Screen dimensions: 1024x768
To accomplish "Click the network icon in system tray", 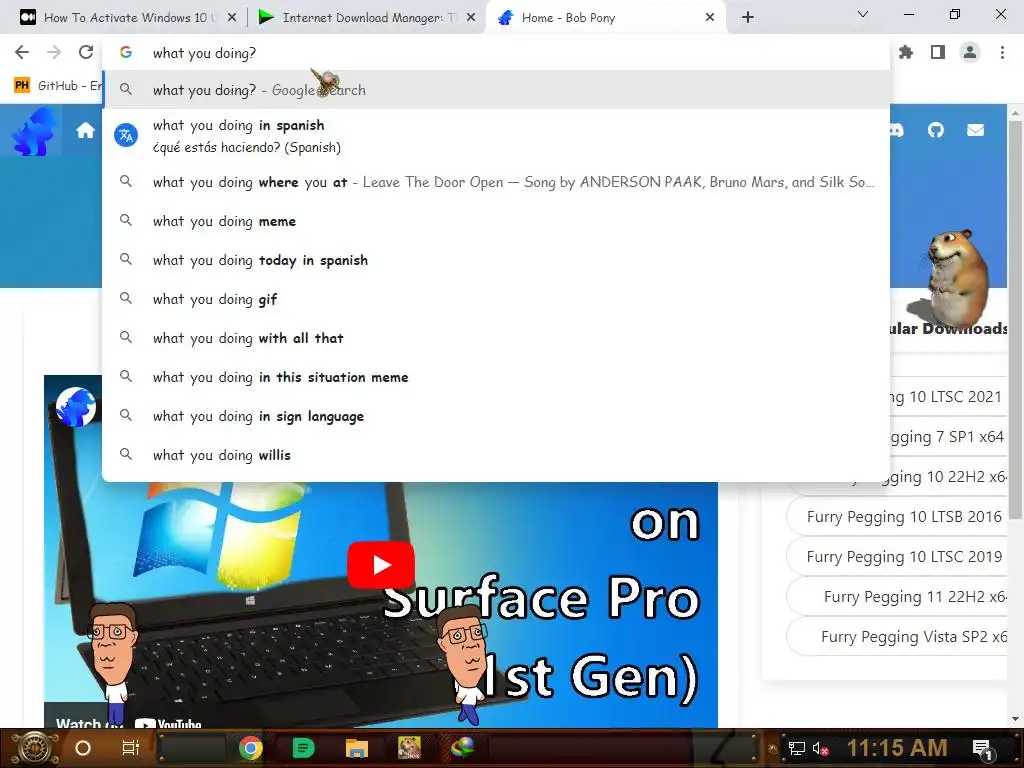I will (x=796, y=748).
